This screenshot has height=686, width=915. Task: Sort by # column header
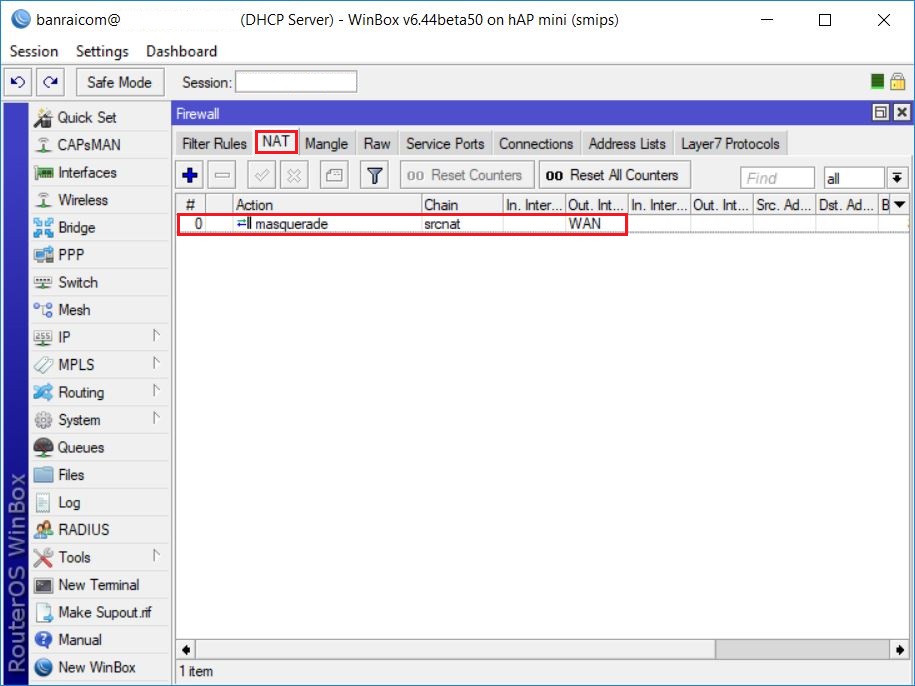[191, 205]
